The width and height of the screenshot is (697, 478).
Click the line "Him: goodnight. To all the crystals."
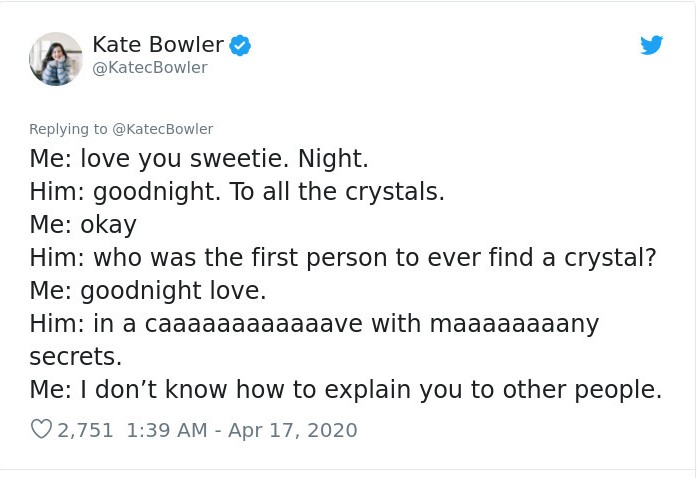(236, 192)
